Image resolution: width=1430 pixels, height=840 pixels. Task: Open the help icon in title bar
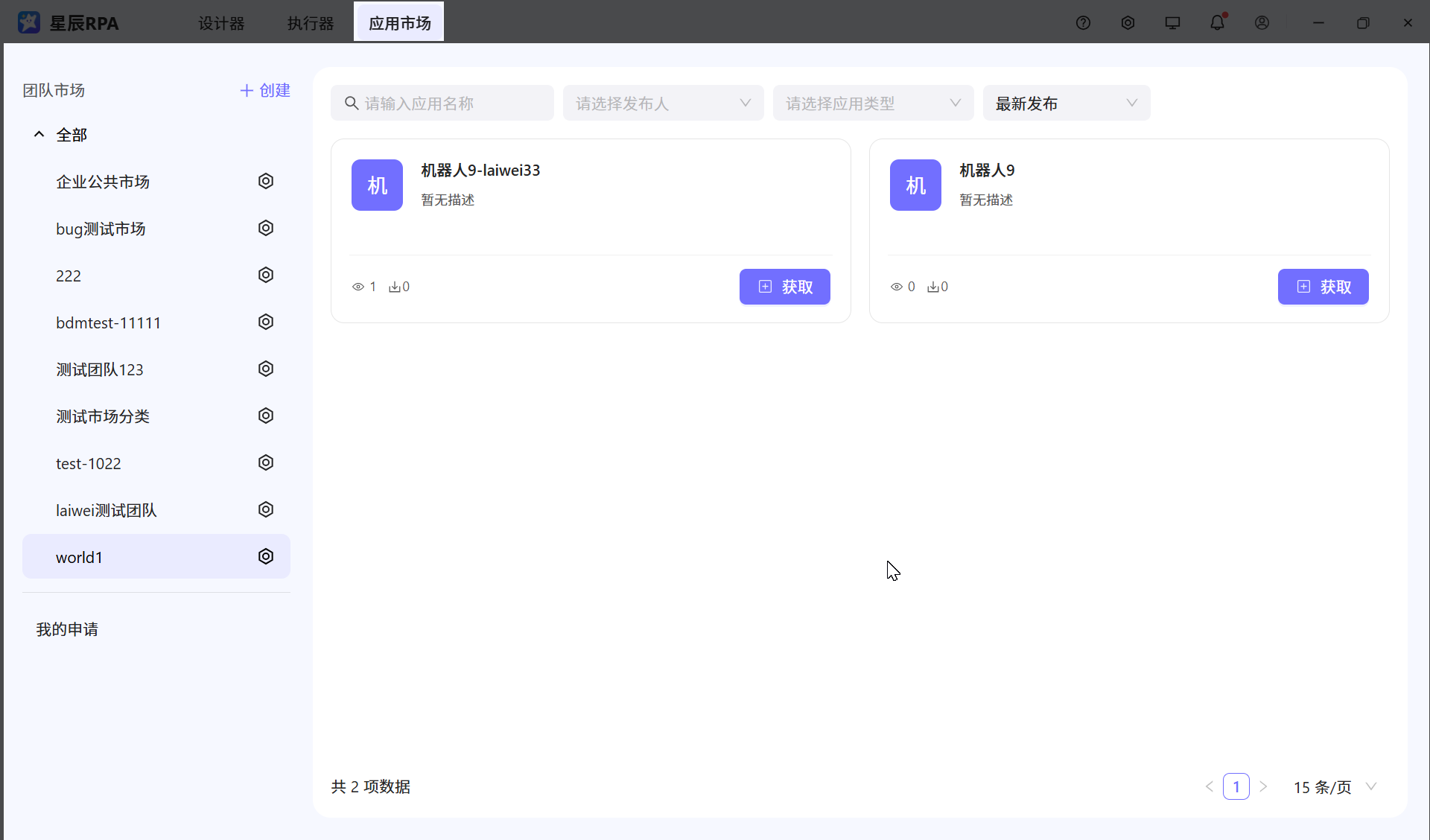[x=1083, y=22]
